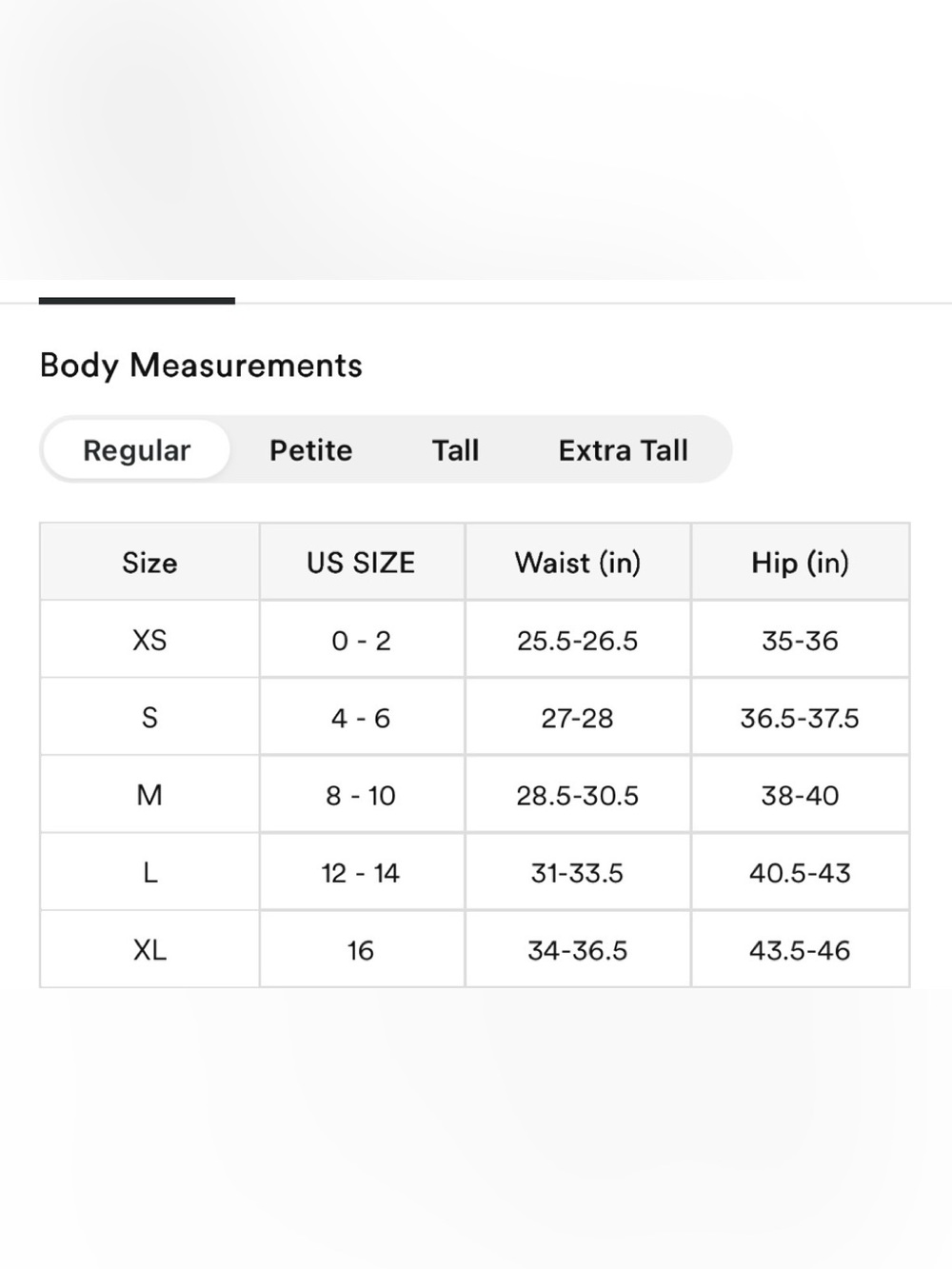The height and width of the screenshot is (1269, 952).
Task: Click the 28.5-30.5 waist cell
Action: point(577,794)
